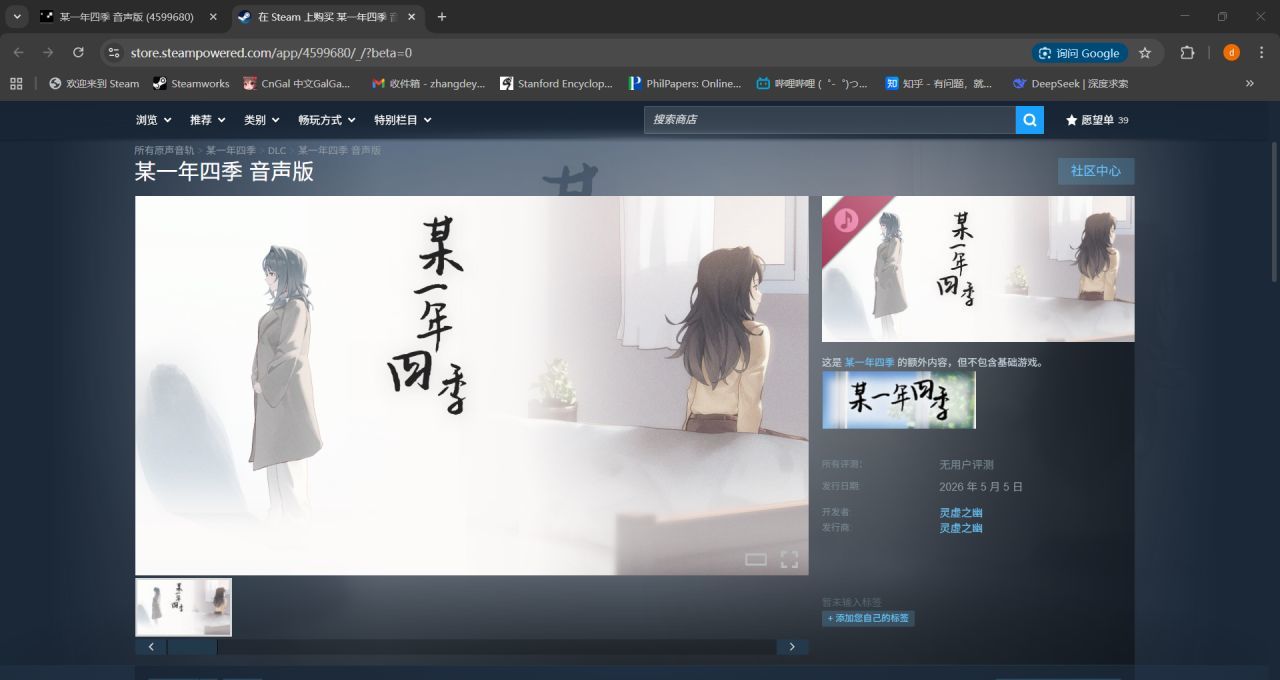Screen dimensions: 1280x680
Task: Expand the 特别栏目 dropdown menu
Action: coord(403,120)
